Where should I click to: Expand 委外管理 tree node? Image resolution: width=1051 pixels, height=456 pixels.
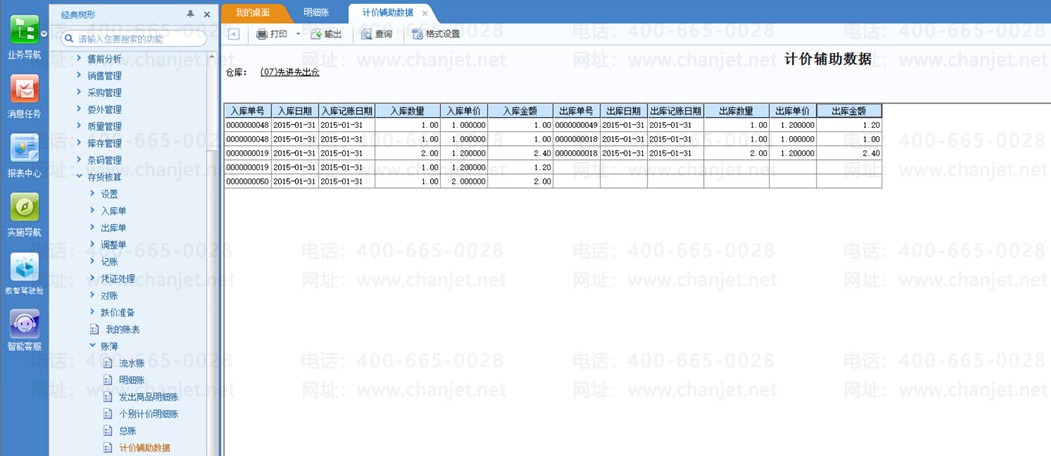[x=79, y=109]
